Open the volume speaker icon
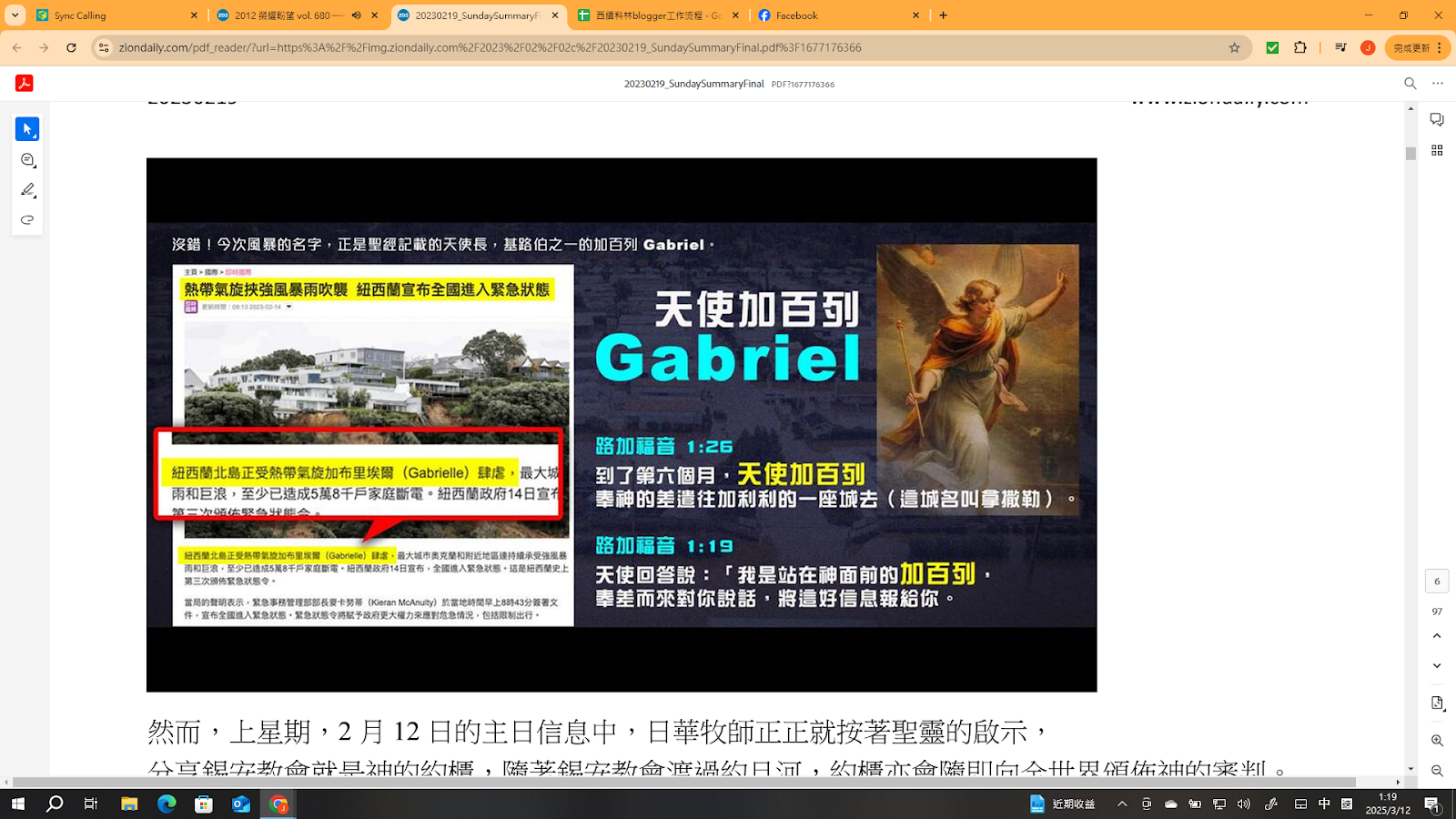Viewport: 1456px width, 819px height. pos(1244,804)
